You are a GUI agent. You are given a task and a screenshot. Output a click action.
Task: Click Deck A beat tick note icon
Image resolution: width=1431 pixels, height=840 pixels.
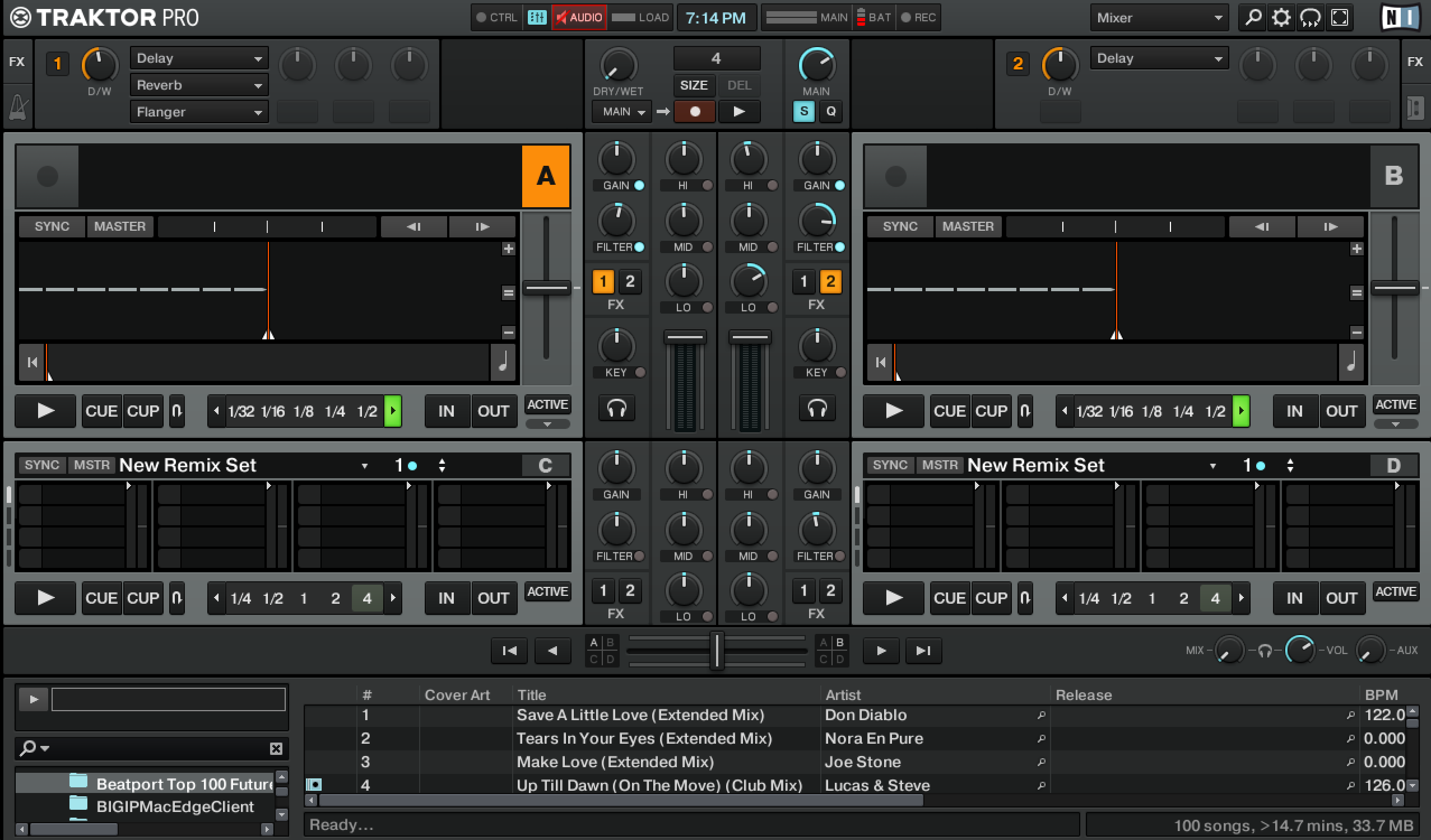click(503, 362)
